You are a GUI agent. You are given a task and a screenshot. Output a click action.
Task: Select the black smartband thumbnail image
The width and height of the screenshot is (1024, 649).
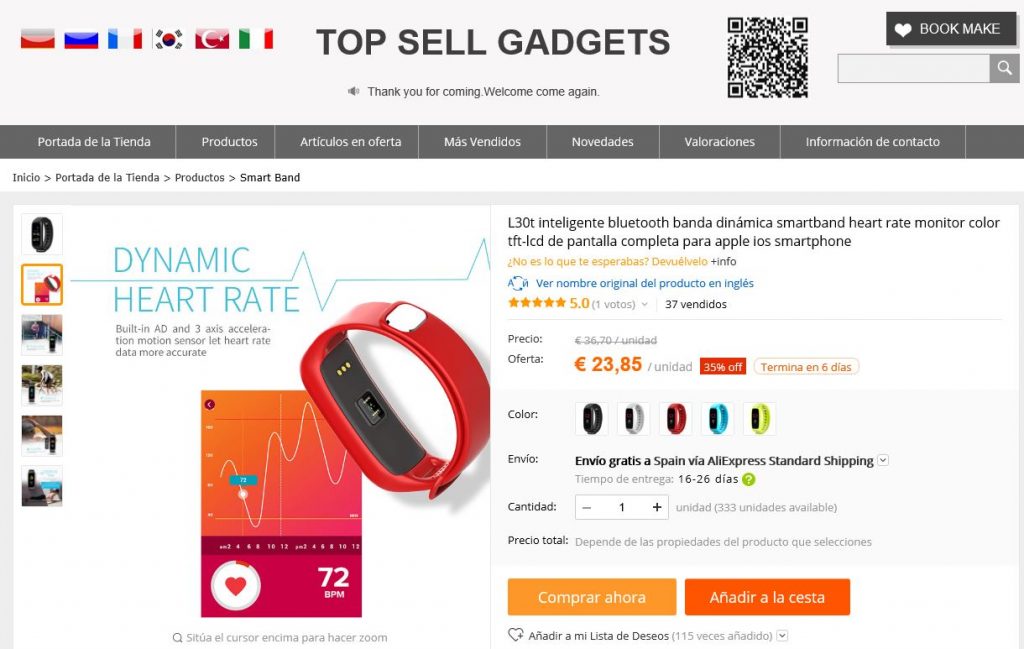(x=42, y=234)
